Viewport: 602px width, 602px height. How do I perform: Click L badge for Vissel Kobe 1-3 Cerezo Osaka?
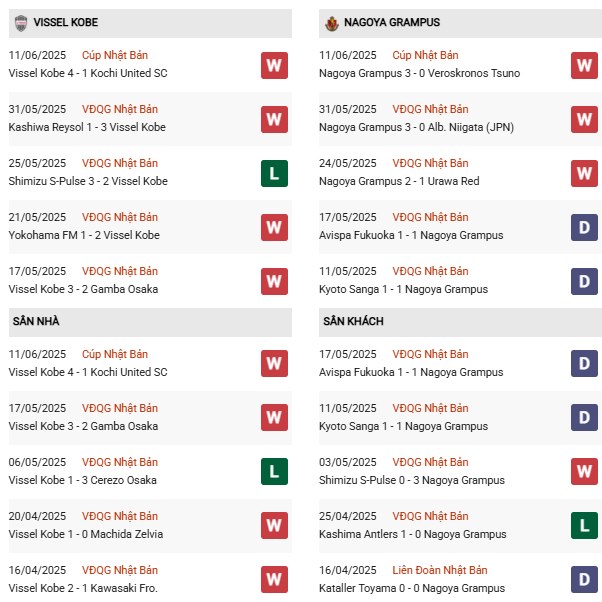point(274,472)
